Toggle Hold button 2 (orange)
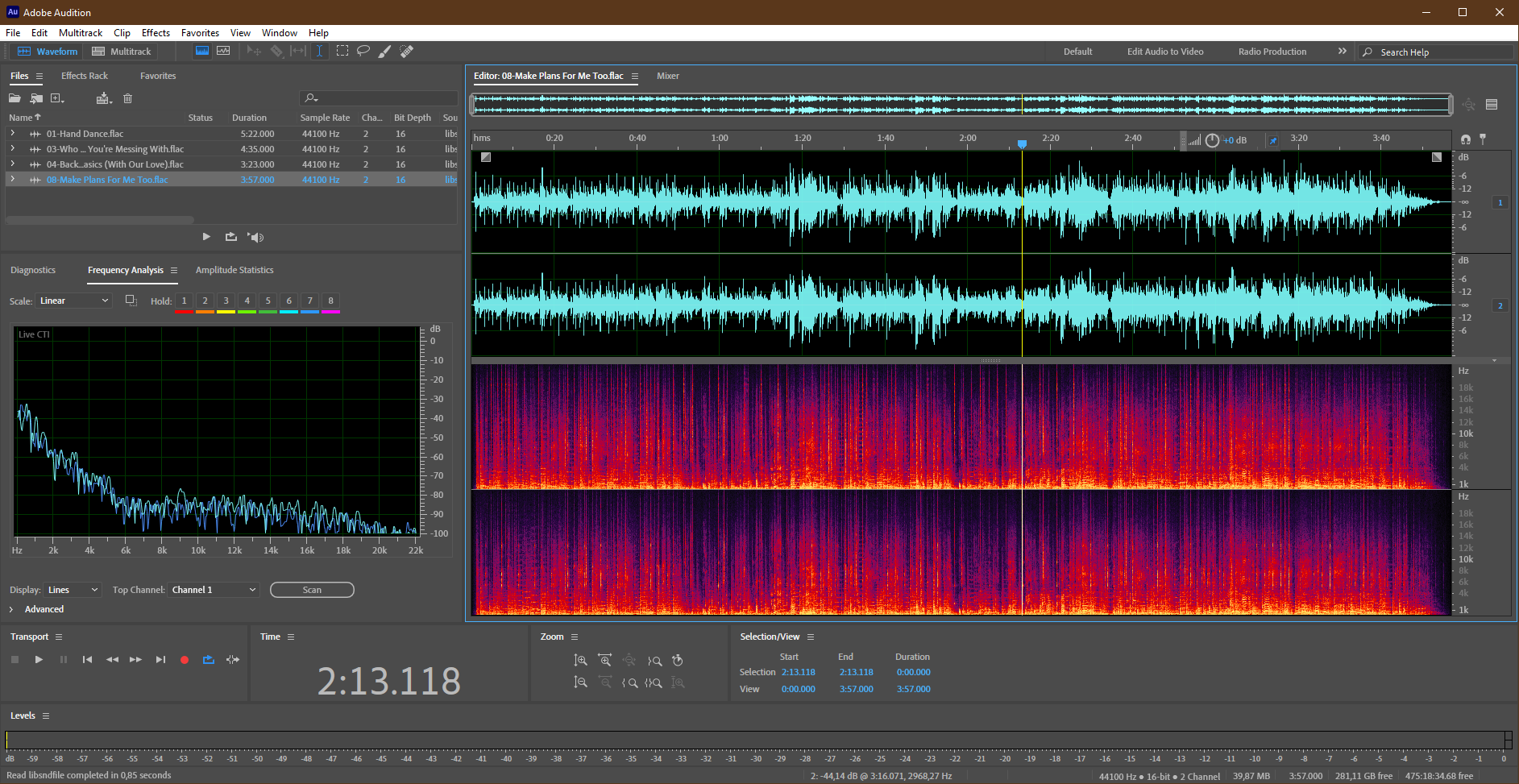This screenshot has height=784, width=1519. [205, 301]
